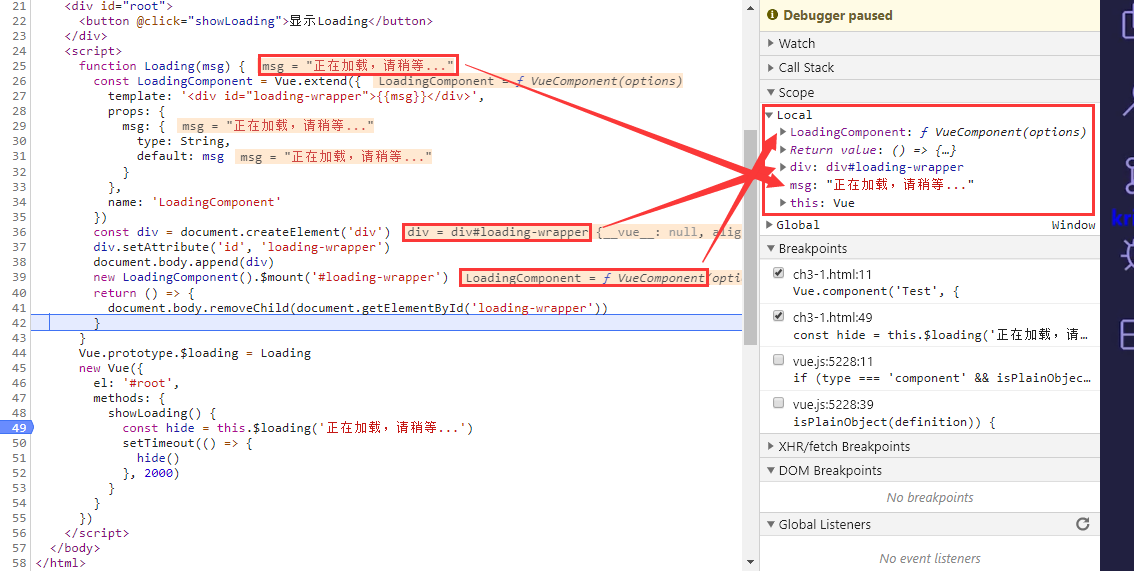Open breakpoint snippet 'const hide = this.$loading'
Image resolution: width=1134 pixels, height=571 pixels.
[940, 335]
